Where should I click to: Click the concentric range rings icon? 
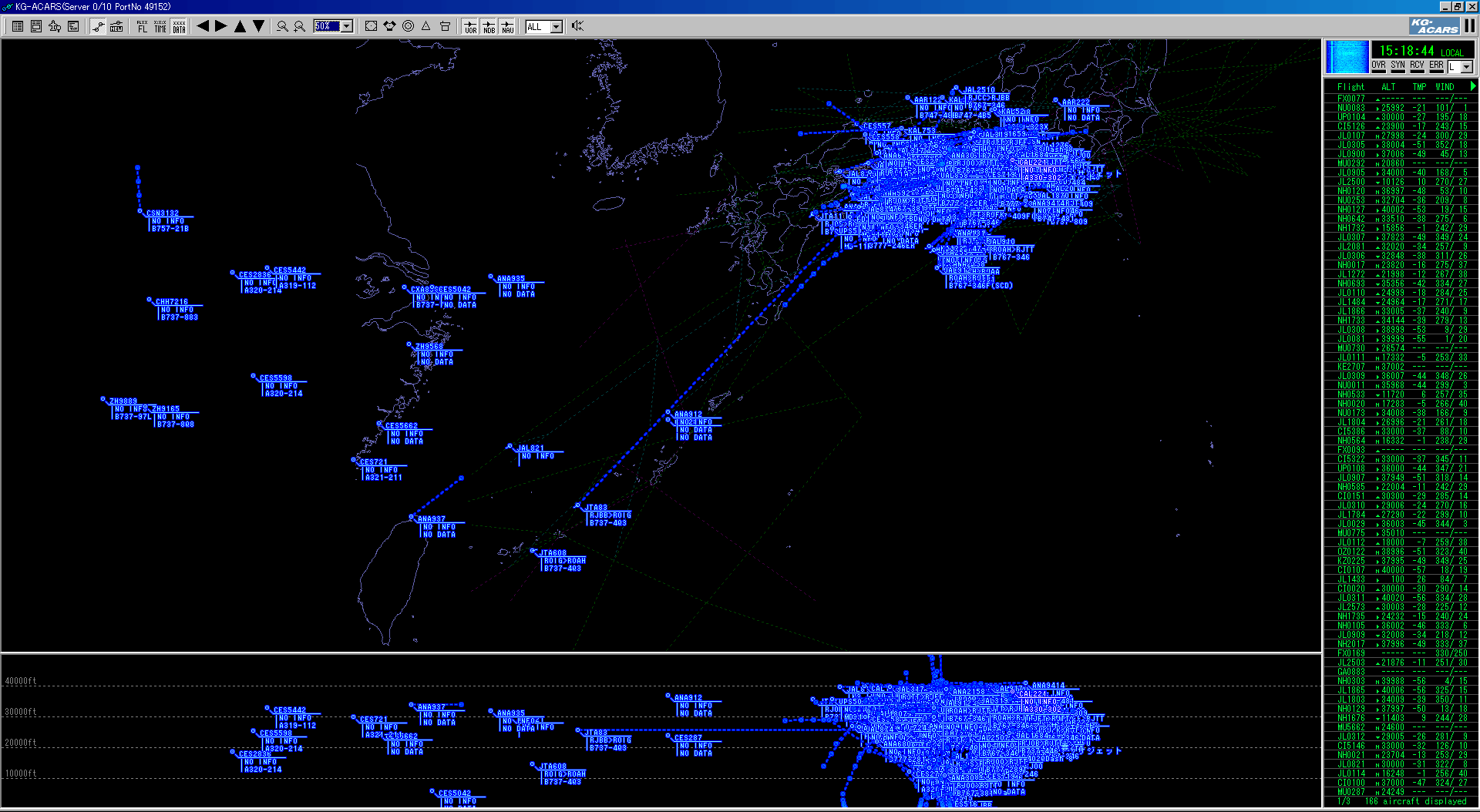[x=408, y=26]
